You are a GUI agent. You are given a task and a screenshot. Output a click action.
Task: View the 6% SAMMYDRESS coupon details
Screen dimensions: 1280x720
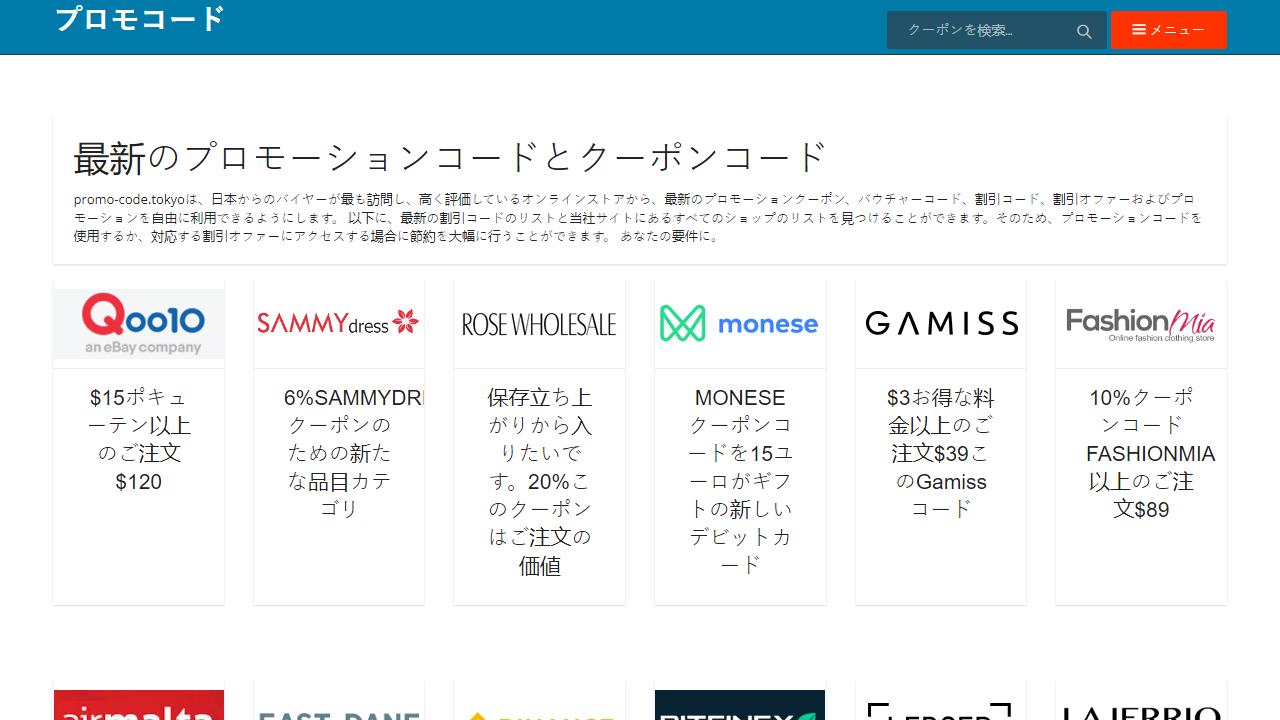[x=338, y=453]
